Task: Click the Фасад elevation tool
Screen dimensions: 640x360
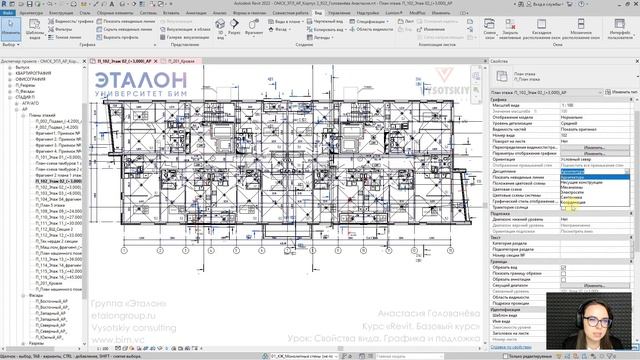Action: pyautogui.click(x=280, y=29)
